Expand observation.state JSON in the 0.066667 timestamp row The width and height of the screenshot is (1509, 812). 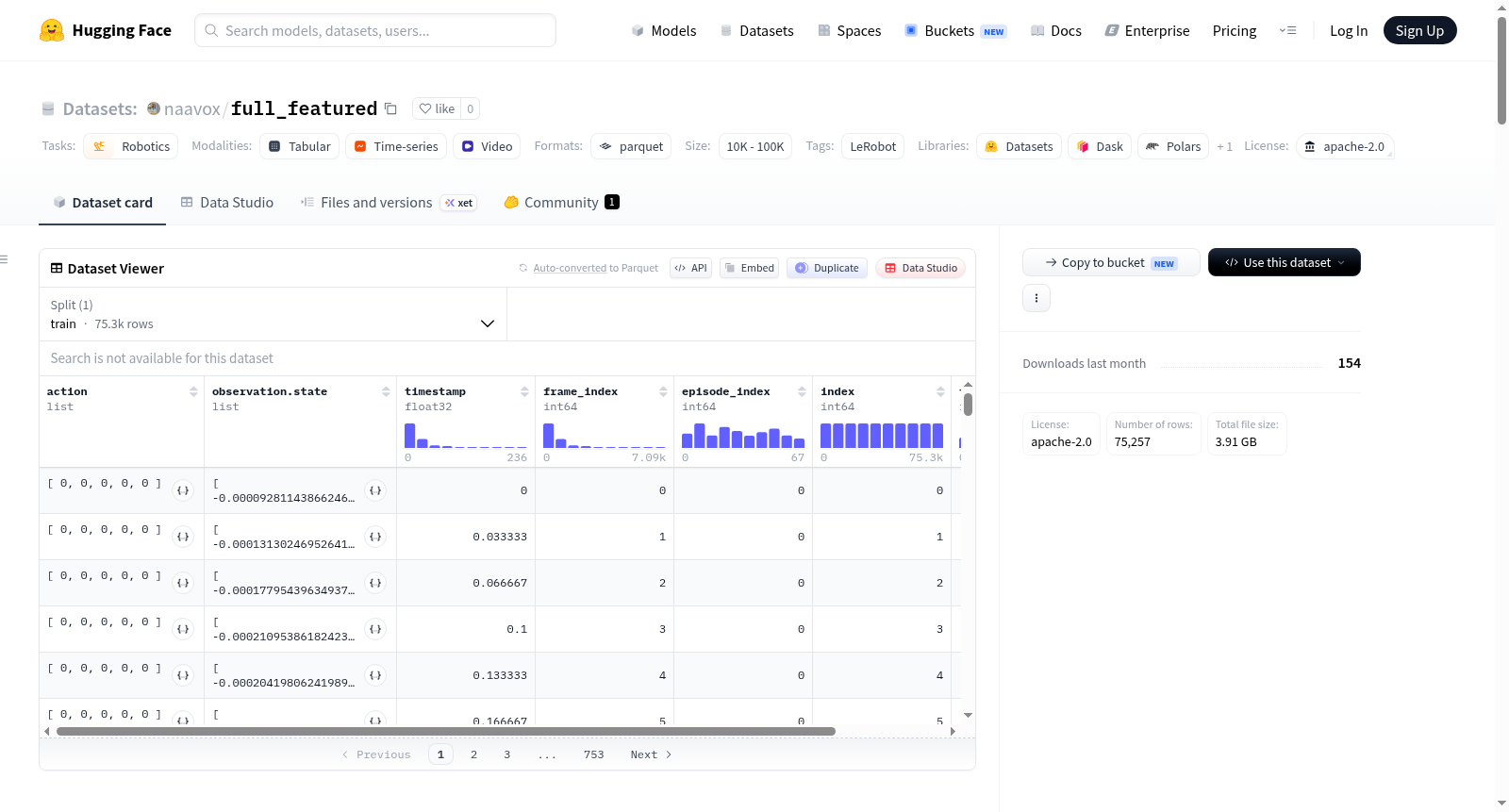click(x=375, y=583)
